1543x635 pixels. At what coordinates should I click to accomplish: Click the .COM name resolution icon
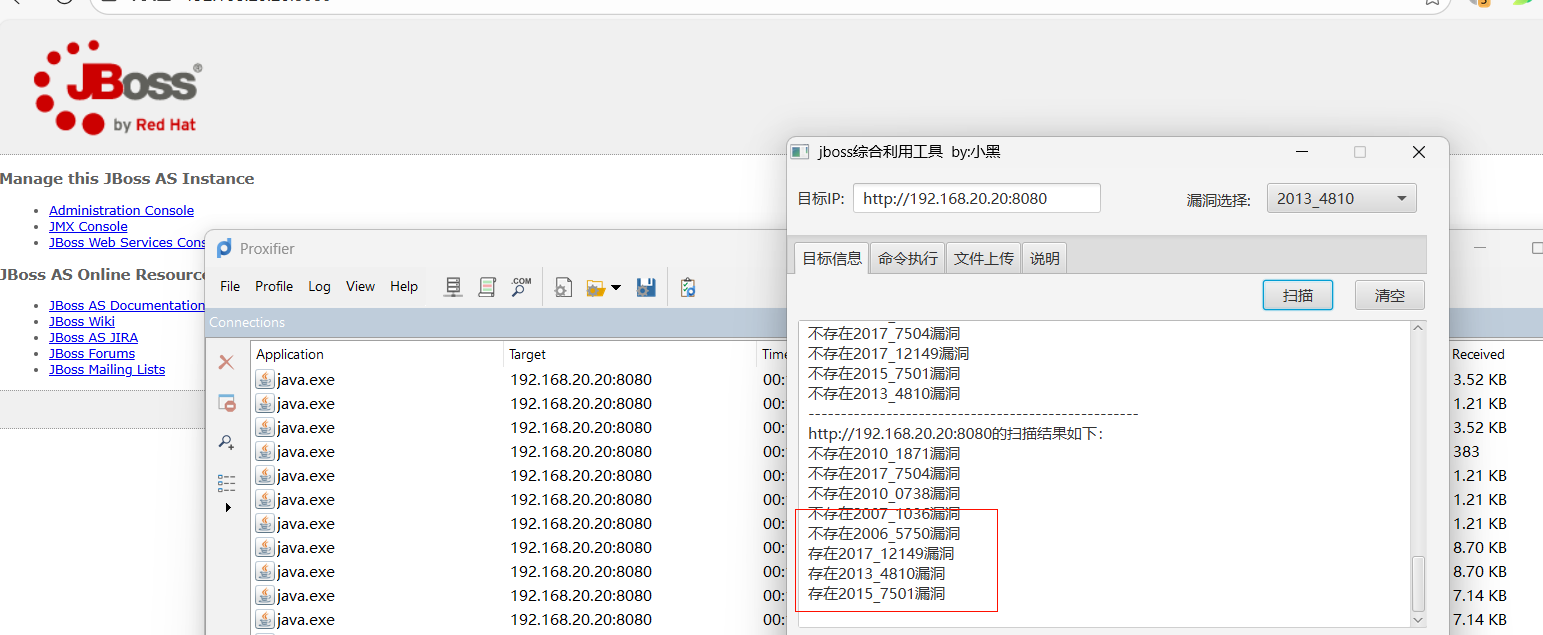(521, 287)
